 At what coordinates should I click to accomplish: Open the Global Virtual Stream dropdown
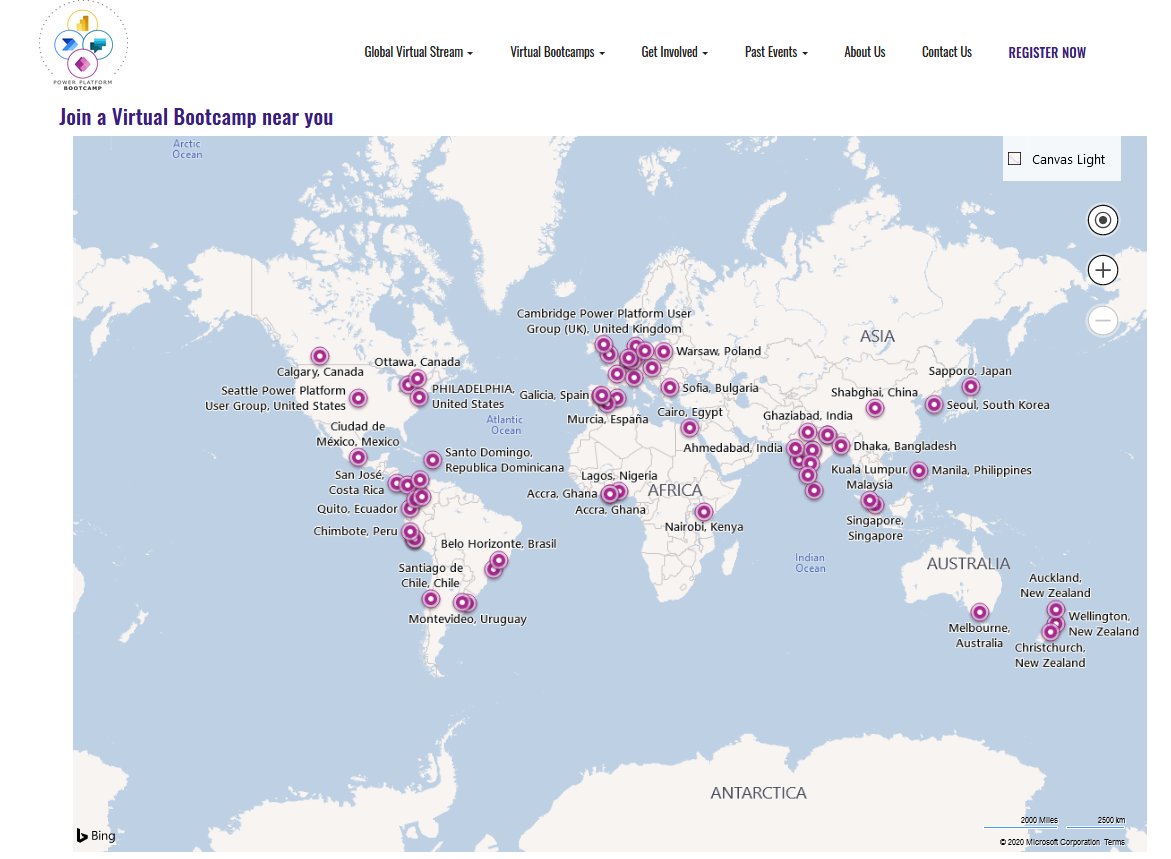pyautogui.click(x=419, y=52)
